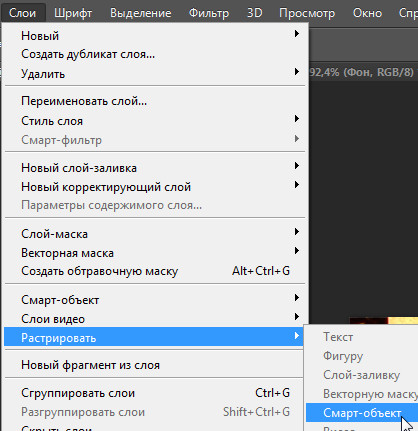Screen dimensions: 418x431
Task: Open the Слои menu in menu bar
Action: click(23, 13)
